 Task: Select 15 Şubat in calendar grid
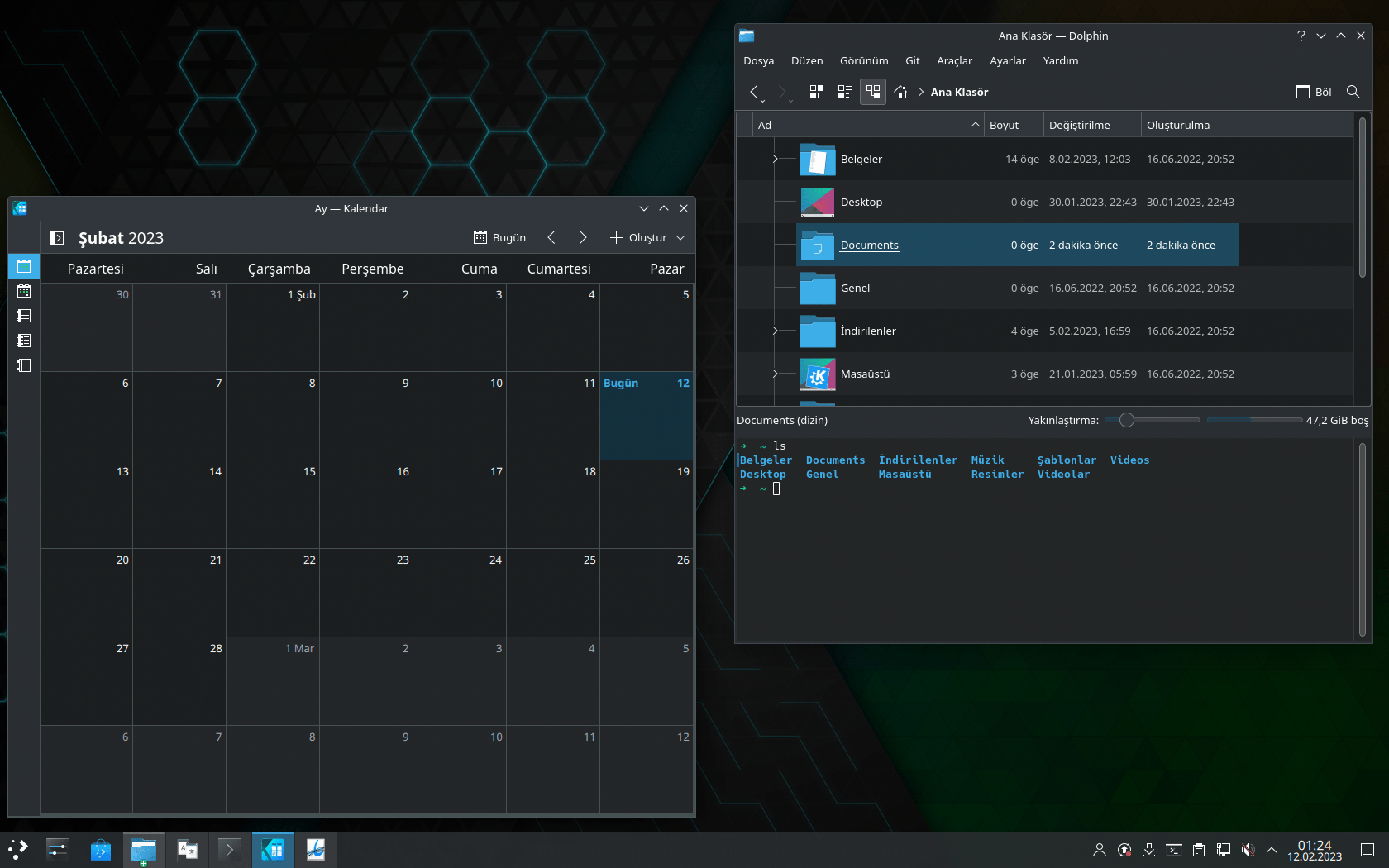(273, 503)
